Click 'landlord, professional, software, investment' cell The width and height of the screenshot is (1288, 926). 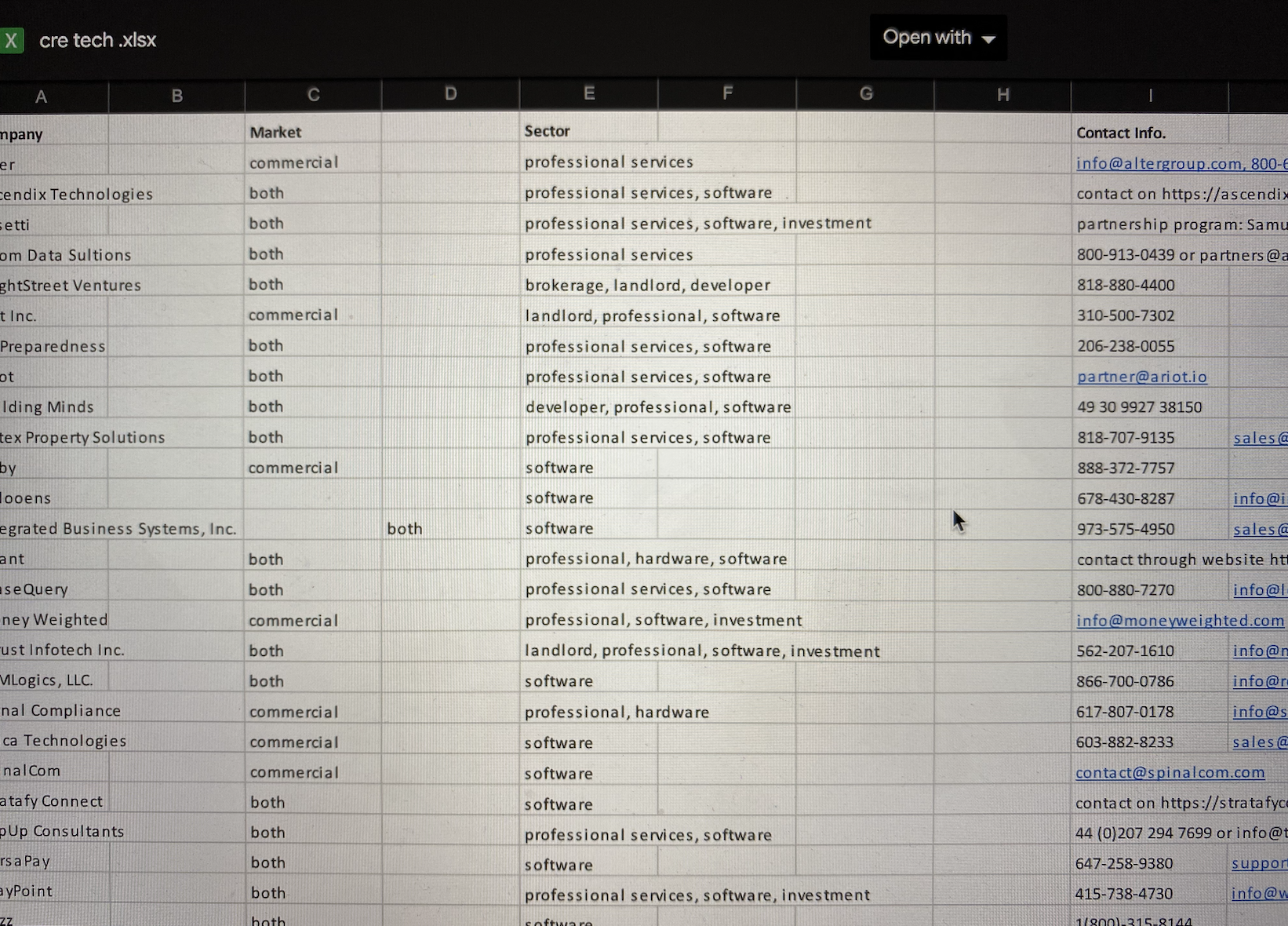[703, 651]
